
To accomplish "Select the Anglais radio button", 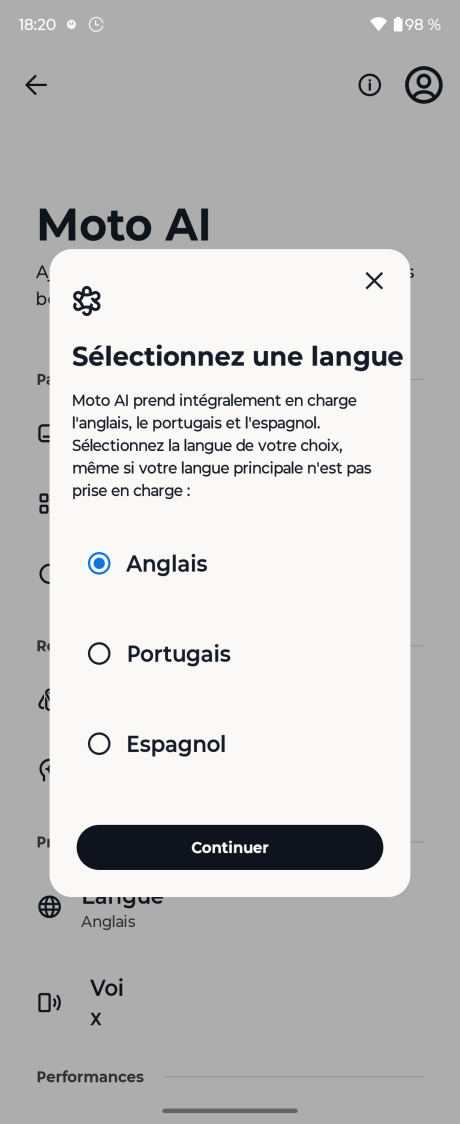I will (x=99, y=563).
